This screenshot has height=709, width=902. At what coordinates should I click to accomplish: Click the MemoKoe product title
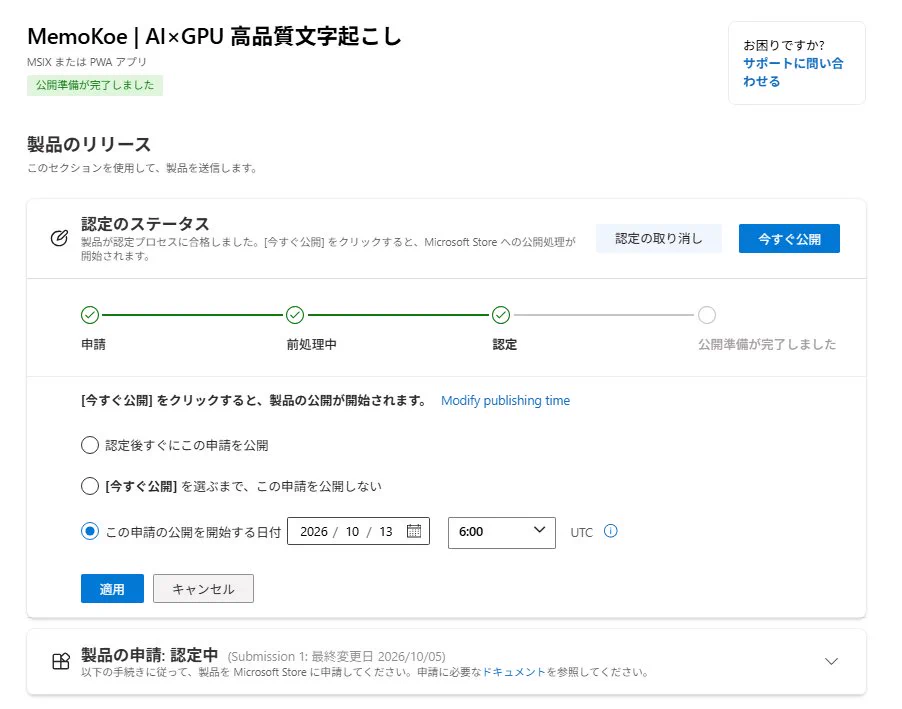tap(214, 37)
